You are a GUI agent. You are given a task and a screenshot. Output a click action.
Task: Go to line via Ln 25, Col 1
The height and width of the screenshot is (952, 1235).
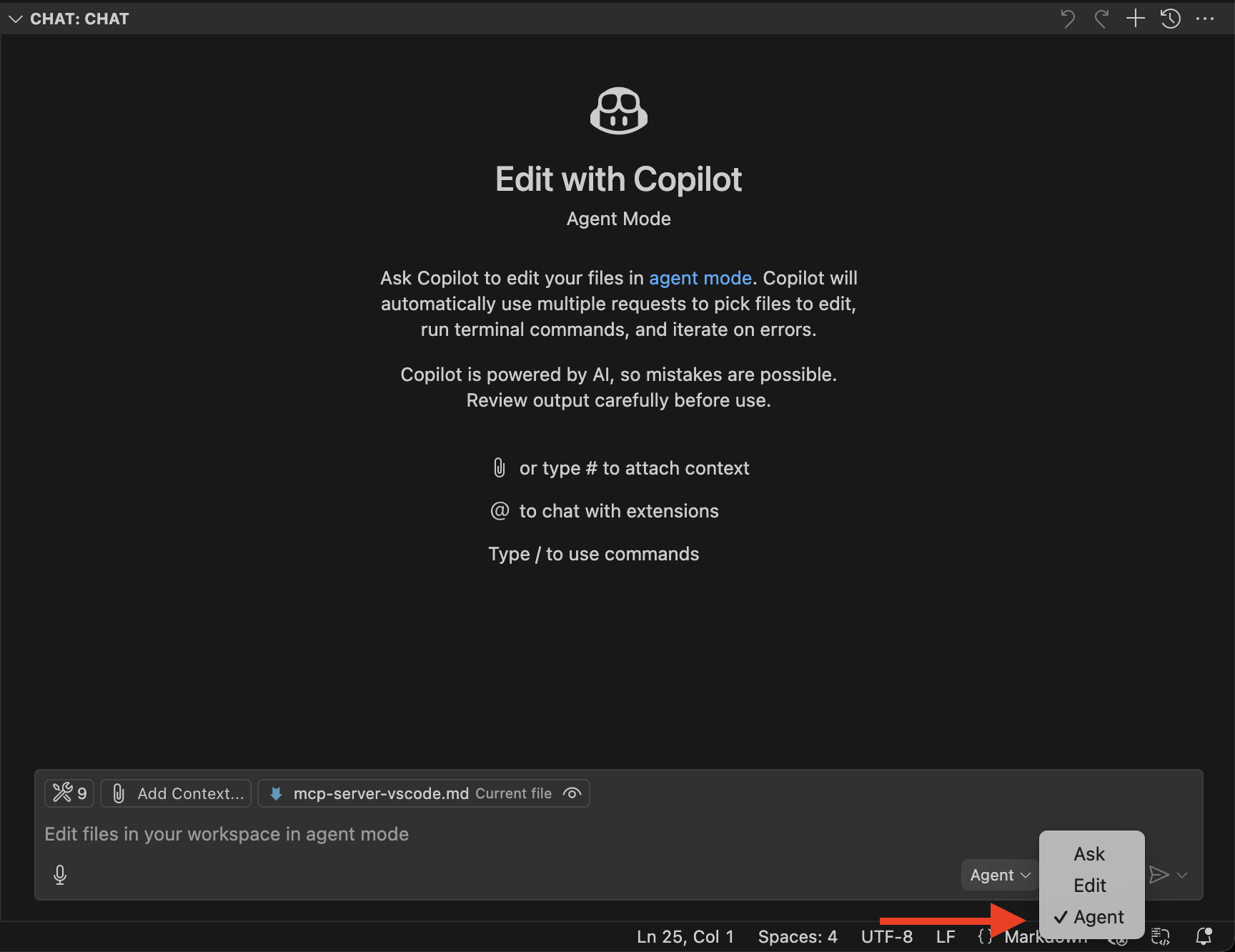[685, 937]
